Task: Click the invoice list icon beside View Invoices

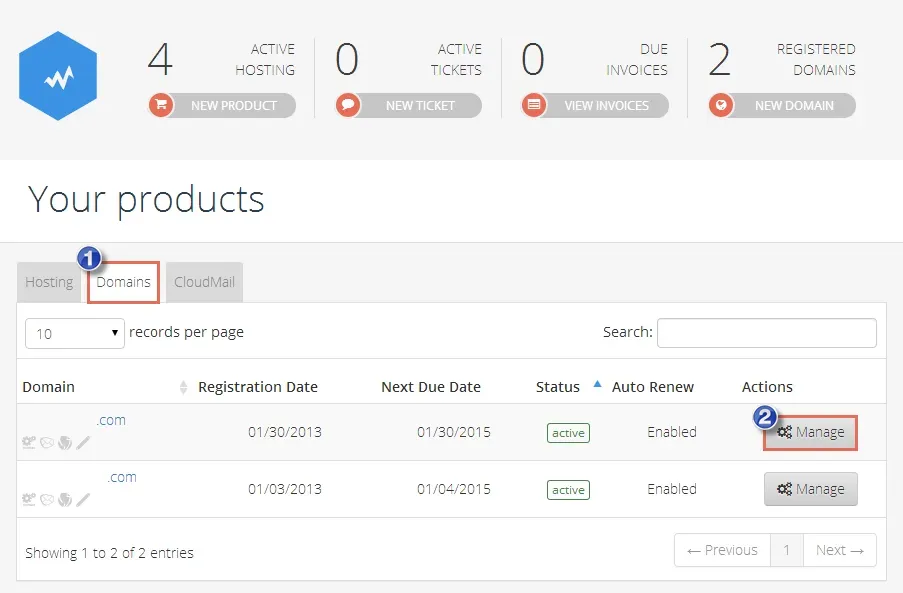Action: [x=534, y=105]
